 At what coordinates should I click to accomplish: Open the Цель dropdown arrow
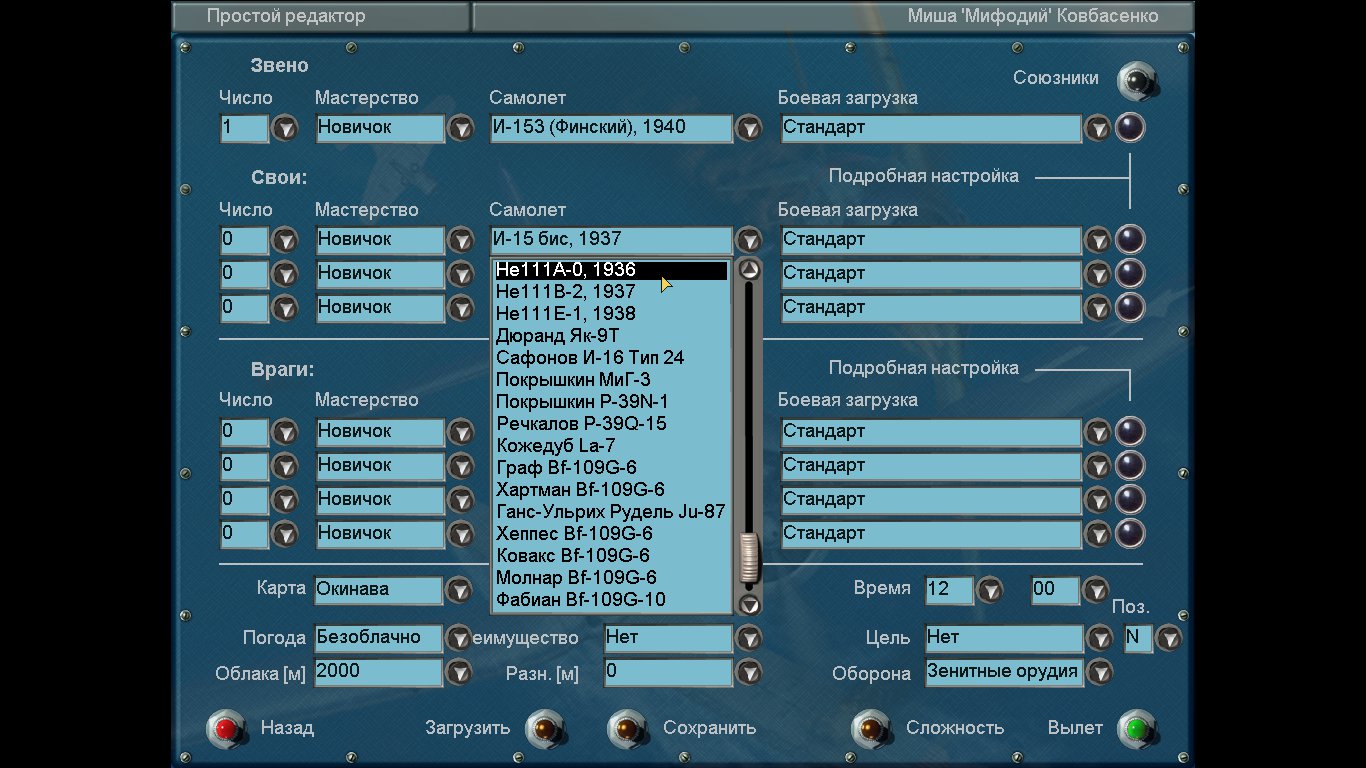point(1099,638)
